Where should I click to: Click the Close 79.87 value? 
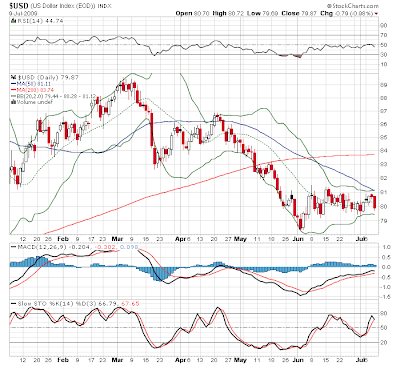pyautogui.click(x=299, y=14)
